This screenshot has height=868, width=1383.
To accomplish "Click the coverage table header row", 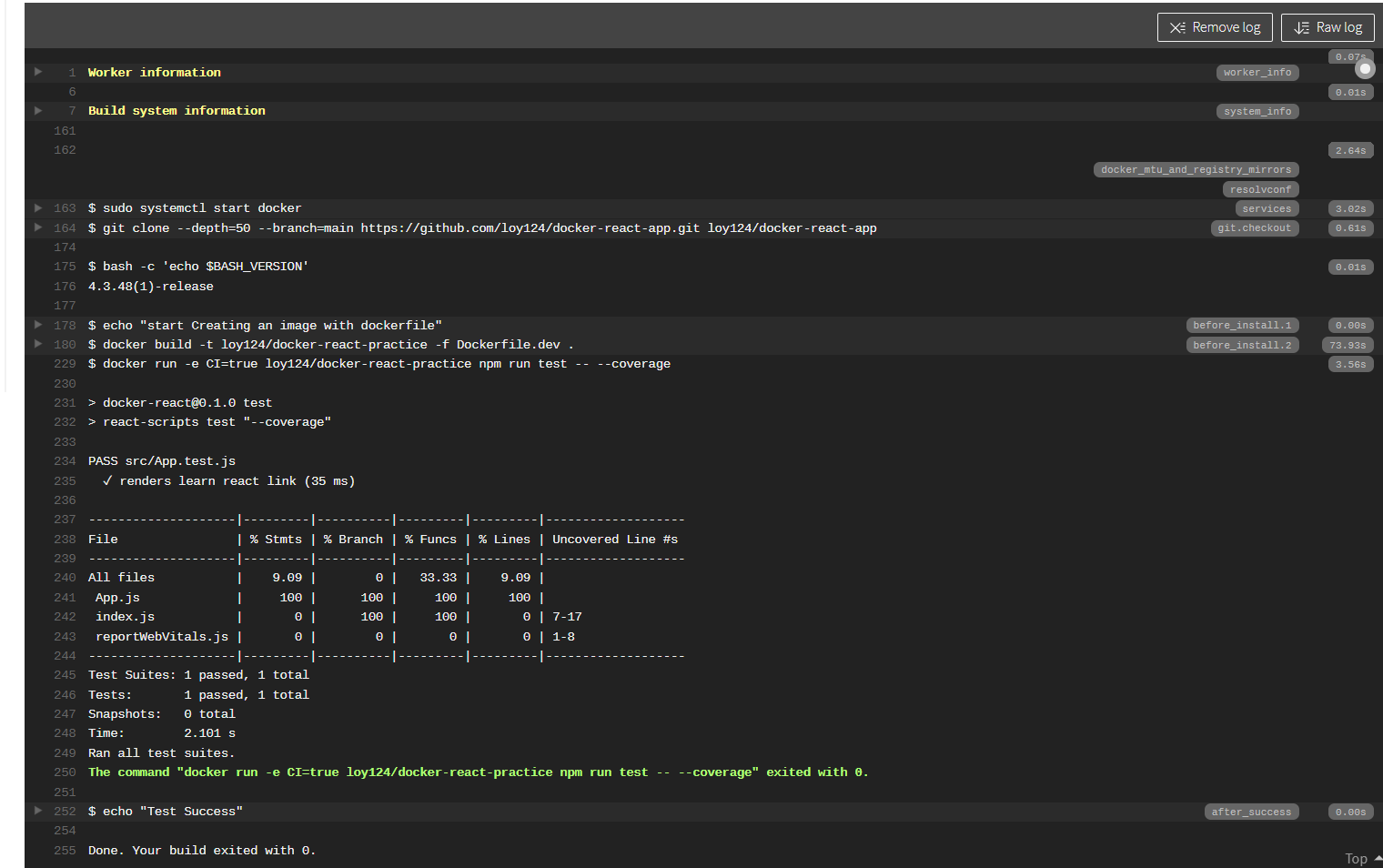I will (x=383, y=540).
